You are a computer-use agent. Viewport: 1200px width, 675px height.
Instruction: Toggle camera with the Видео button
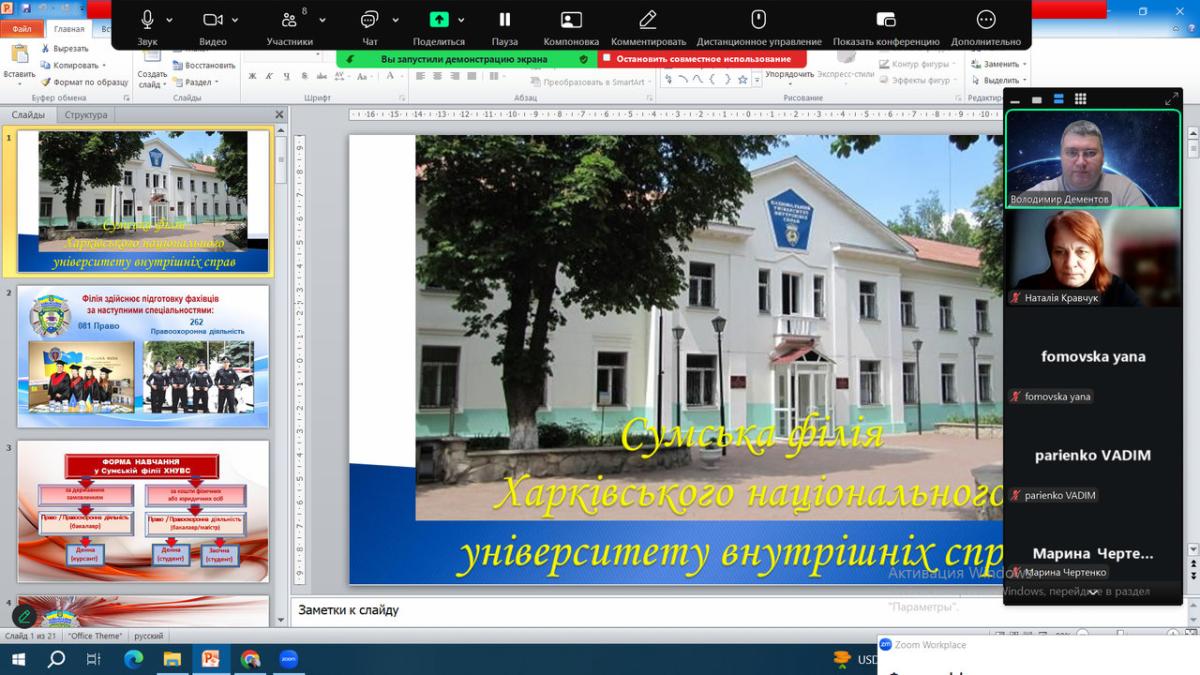click(213, 26)
